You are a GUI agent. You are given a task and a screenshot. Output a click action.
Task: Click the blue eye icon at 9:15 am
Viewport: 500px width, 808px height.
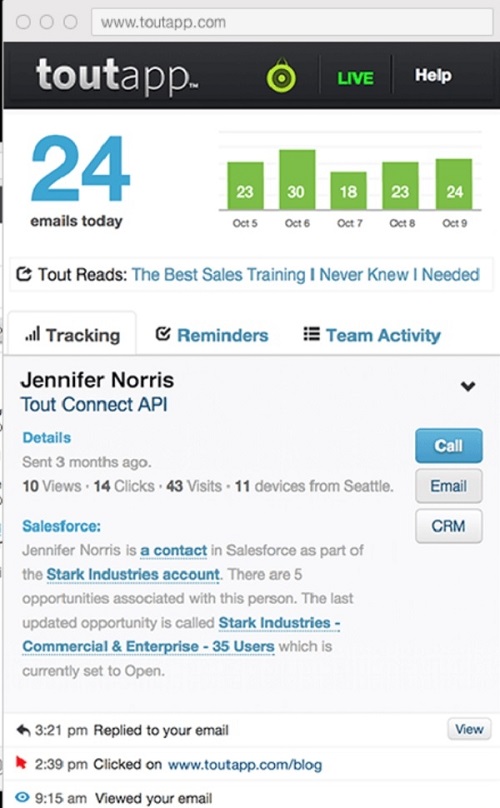(x=22, y=797)
